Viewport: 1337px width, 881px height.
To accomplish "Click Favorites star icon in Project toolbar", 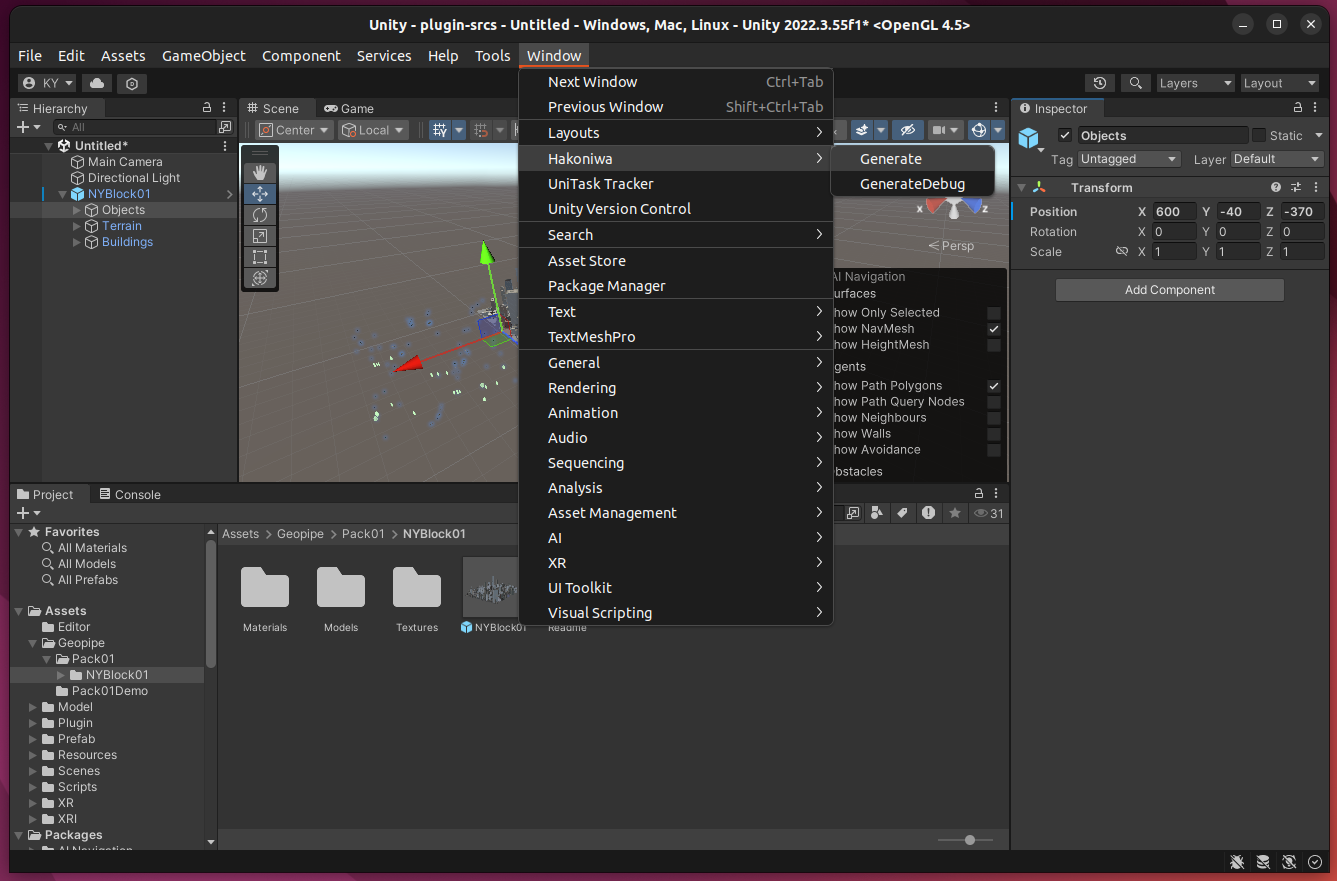I will (955, 513).
